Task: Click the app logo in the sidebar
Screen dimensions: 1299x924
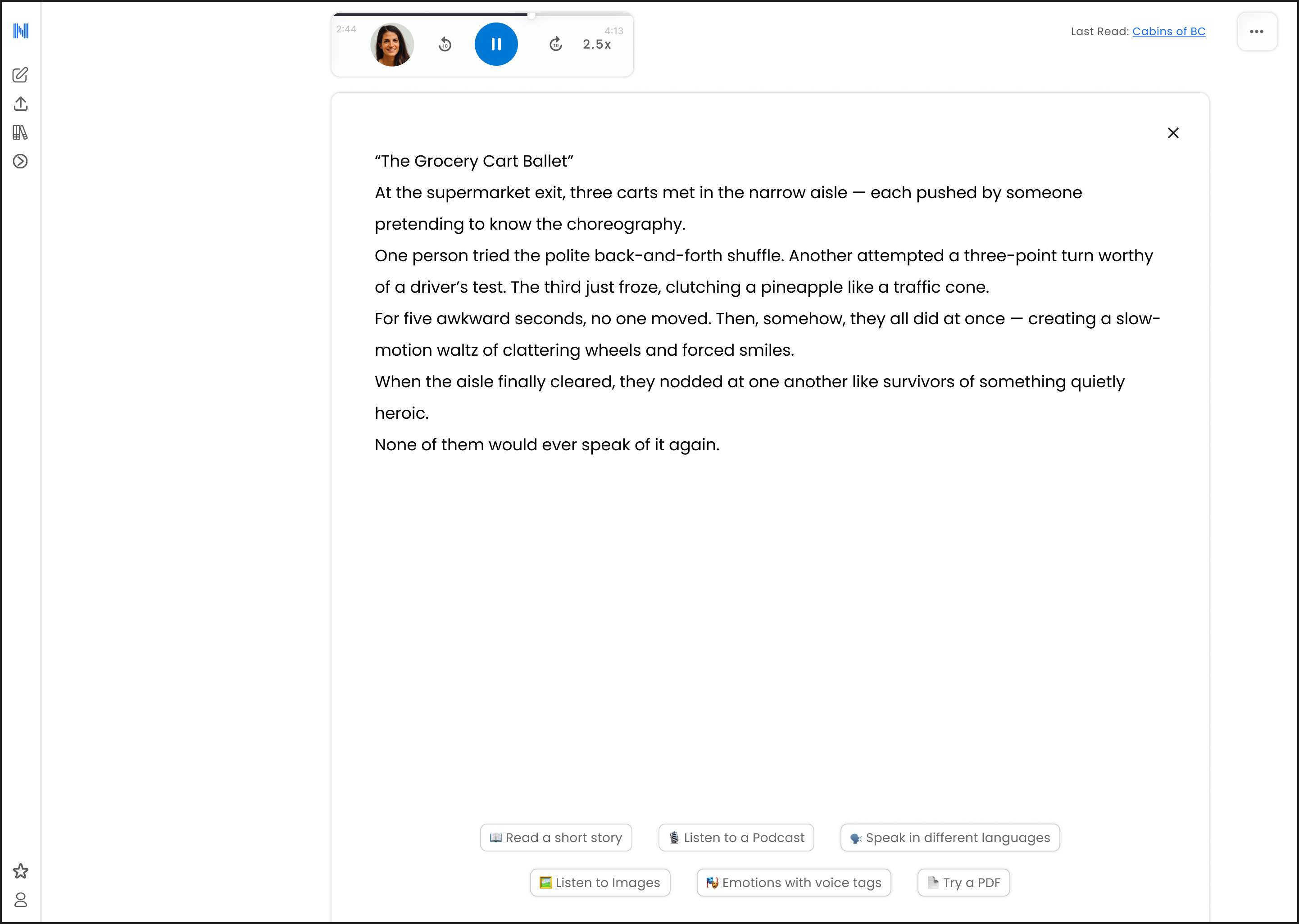Action: point(20,31)
